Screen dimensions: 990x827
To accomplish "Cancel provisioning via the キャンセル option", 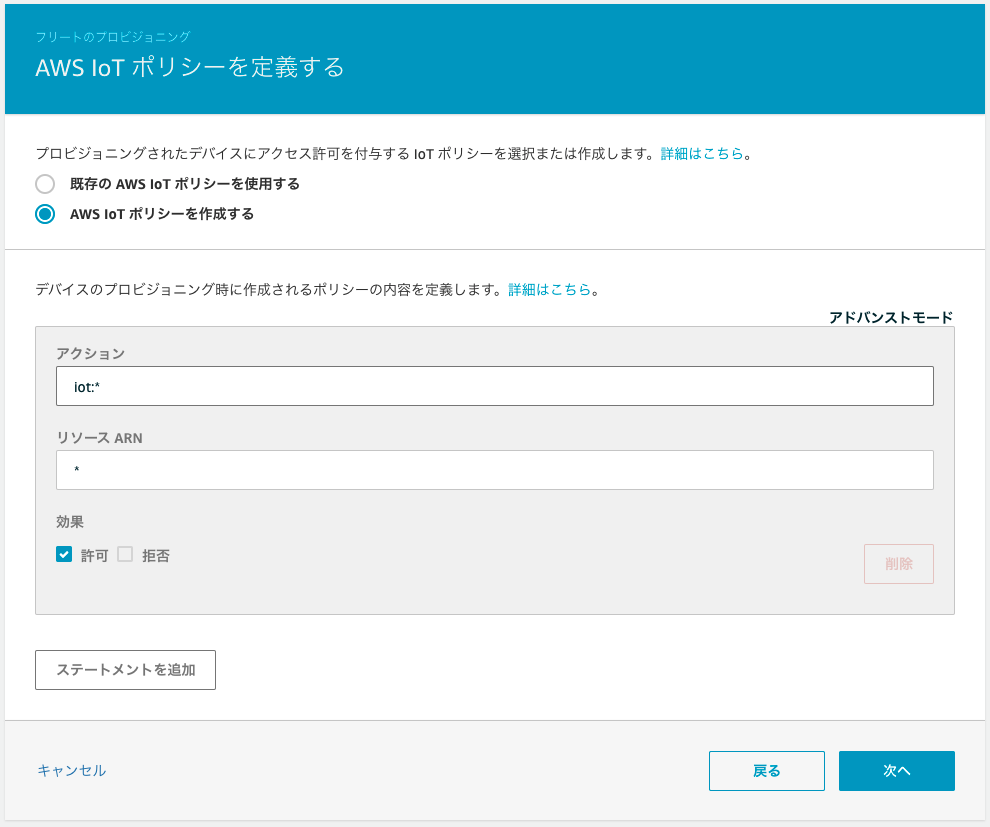I will pos(70,770).
